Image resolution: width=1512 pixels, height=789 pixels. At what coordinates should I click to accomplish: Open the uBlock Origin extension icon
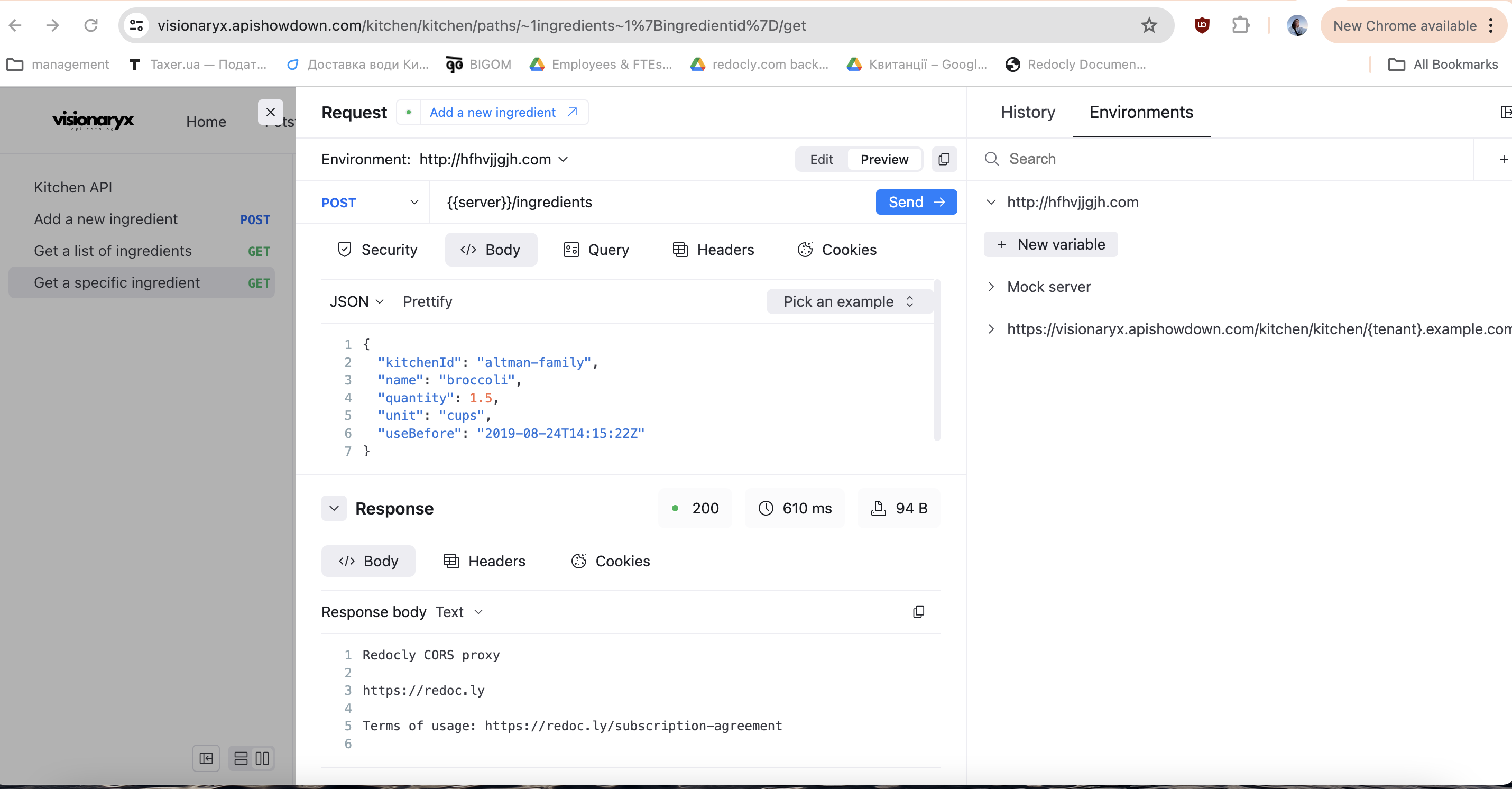[1202, 25]
